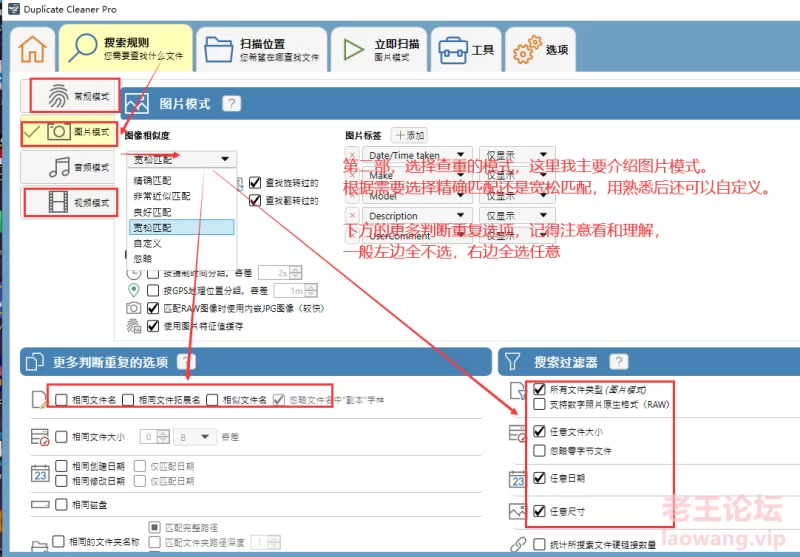The height and width of the screenshot is (557, 800).
Task: Check 相同创建日期 checkbox
Action: (61, 466)
